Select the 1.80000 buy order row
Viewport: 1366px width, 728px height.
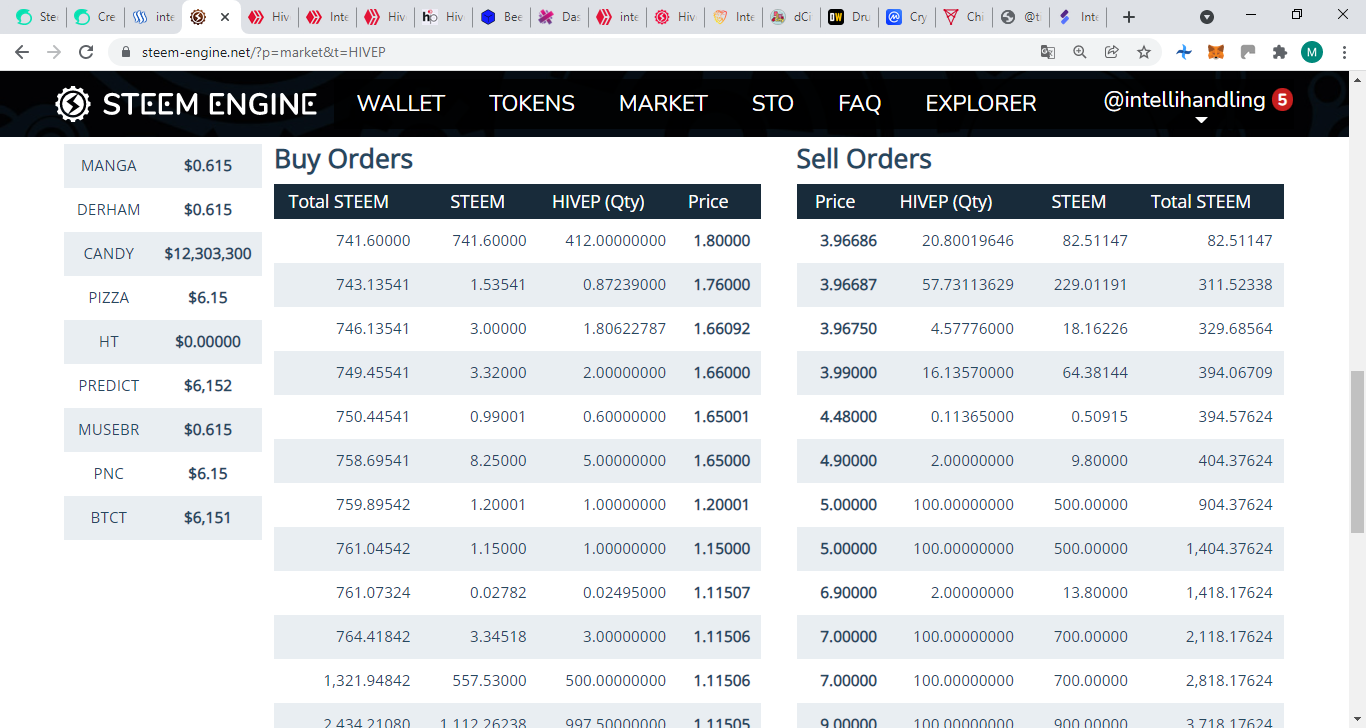[517, 241]
